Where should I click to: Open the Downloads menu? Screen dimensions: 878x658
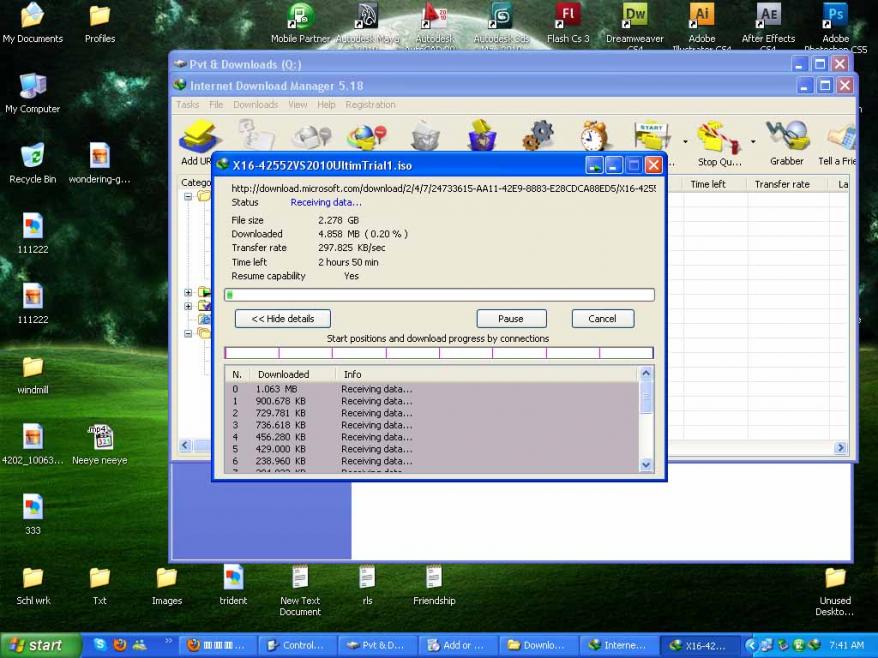(x=255, y=105)
